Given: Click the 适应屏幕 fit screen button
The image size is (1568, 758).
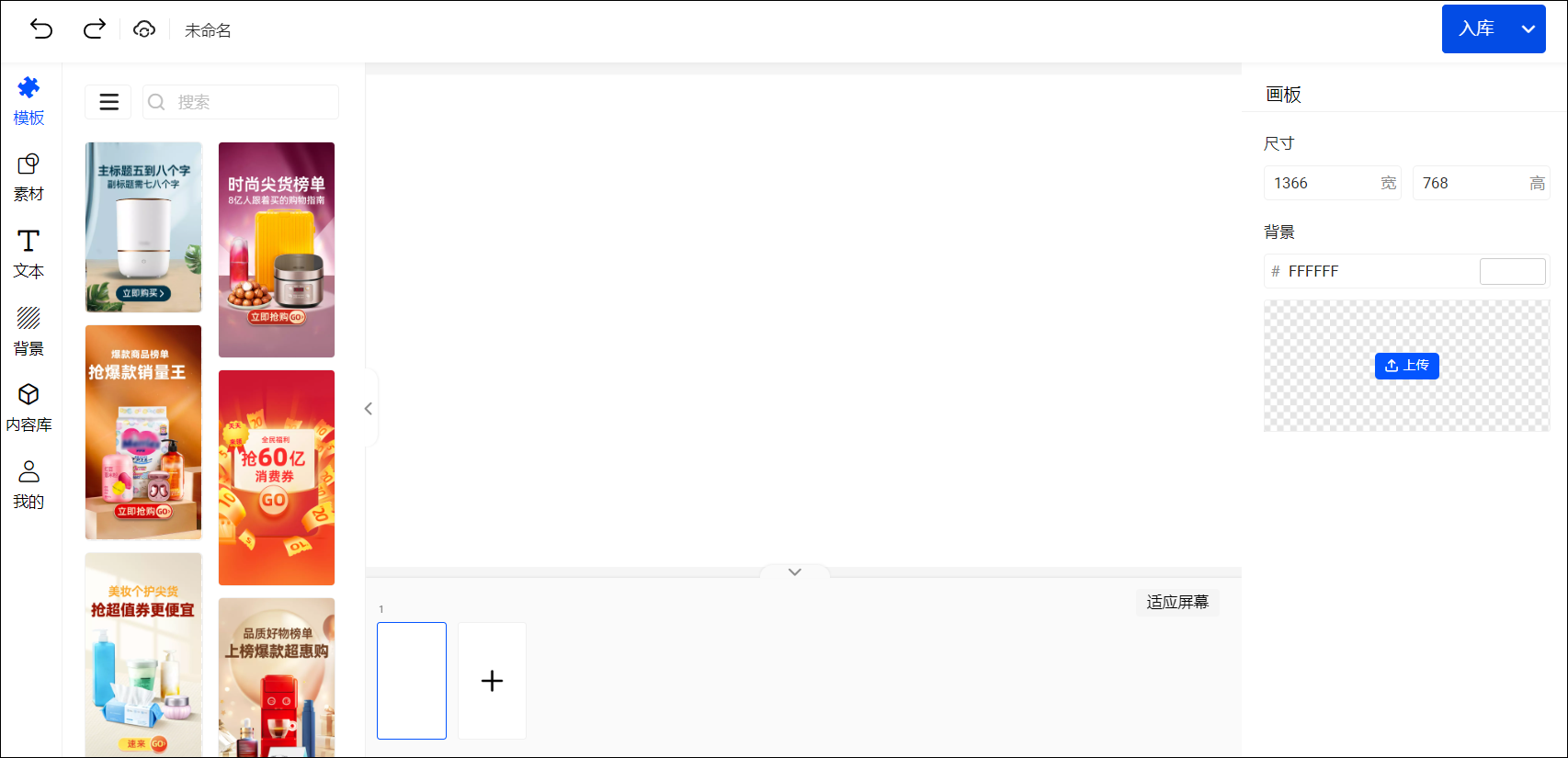Looking at the screenshot, I should click(x=1176, y=603).
